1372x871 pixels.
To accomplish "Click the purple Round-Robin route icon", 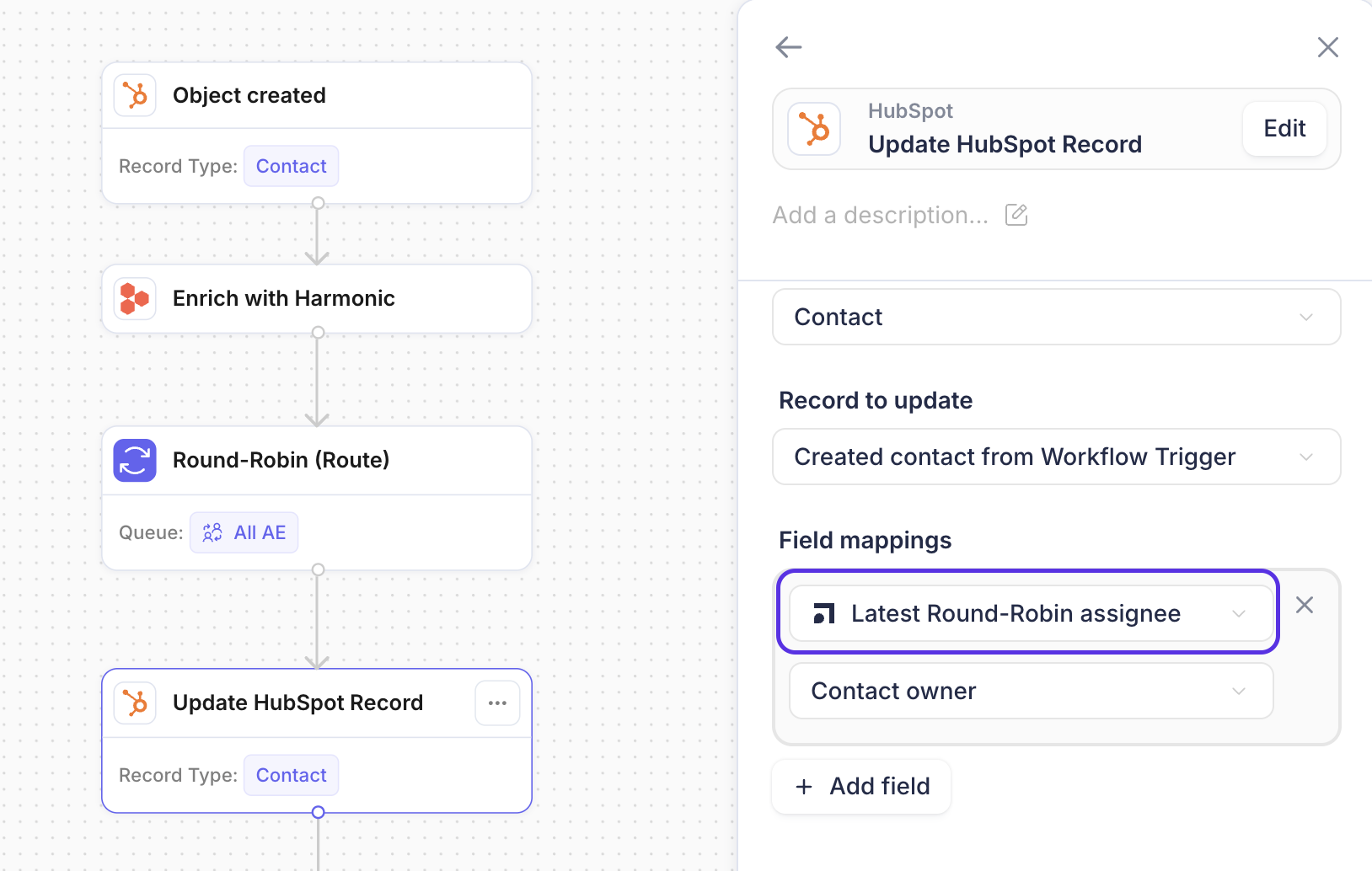I will pyautogui.click(x=135, y=460).
